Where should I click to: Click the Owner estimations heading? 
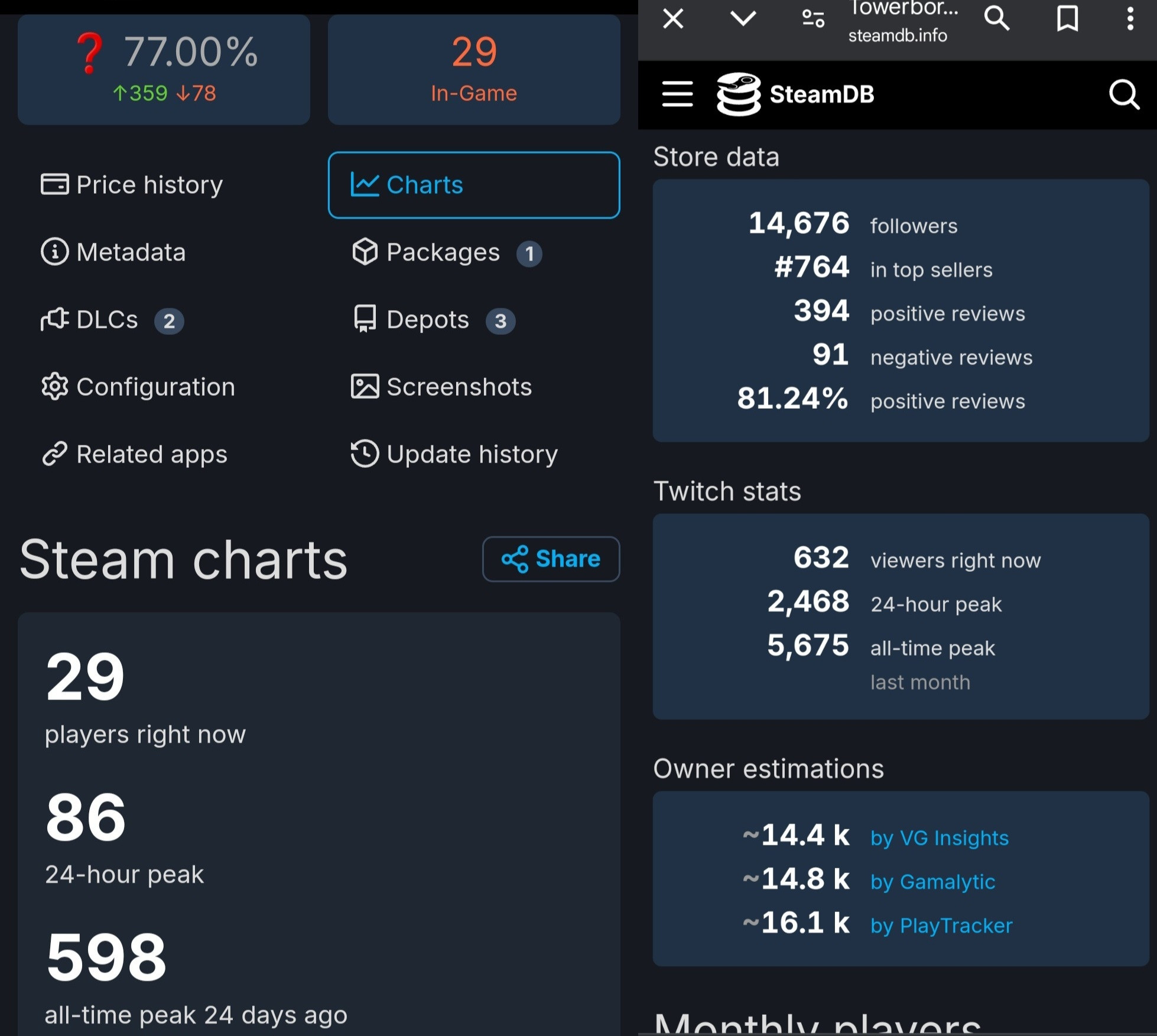[x=768, y=769]
